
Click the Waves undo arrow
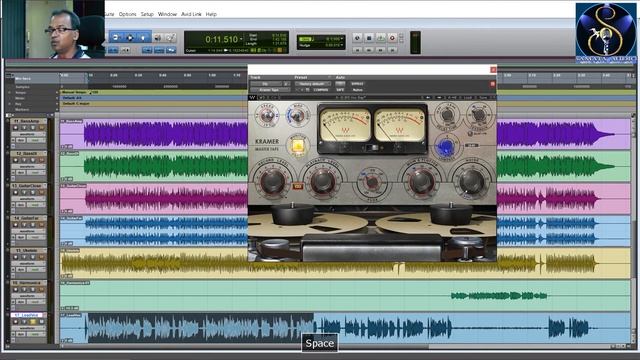pos(262,98)
